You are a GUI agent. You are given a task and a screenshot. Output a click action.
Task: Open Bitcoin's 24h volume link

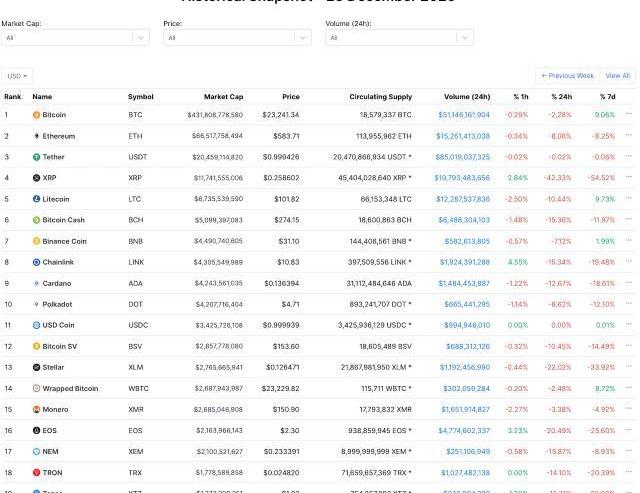(x=463, y=115)
